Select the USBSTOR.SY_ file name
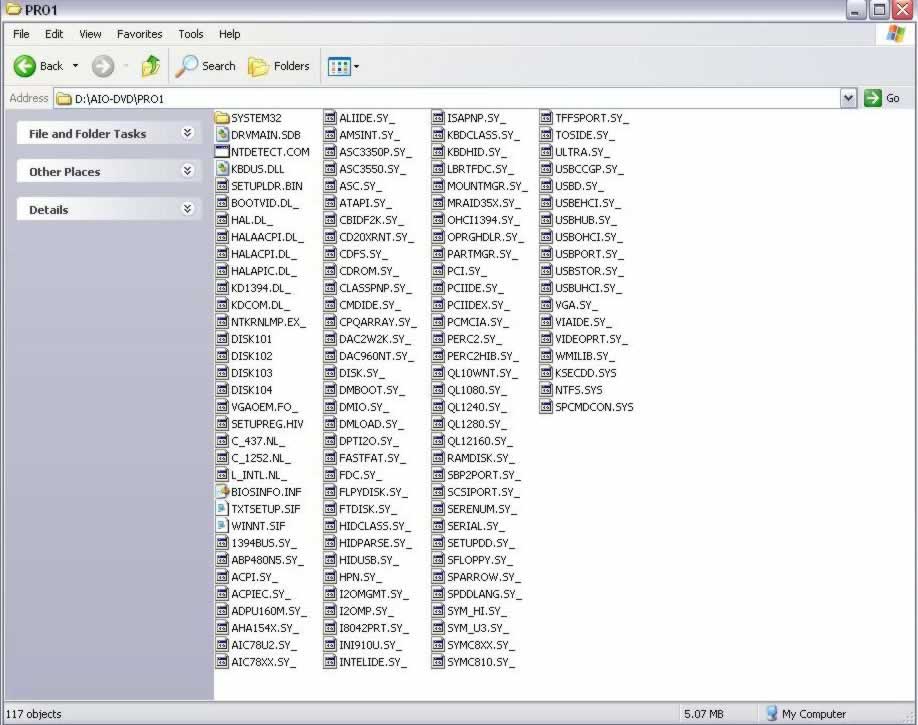The height and width of the screenshot is (725, 918). pyautogui.click(x=589, y=271)
